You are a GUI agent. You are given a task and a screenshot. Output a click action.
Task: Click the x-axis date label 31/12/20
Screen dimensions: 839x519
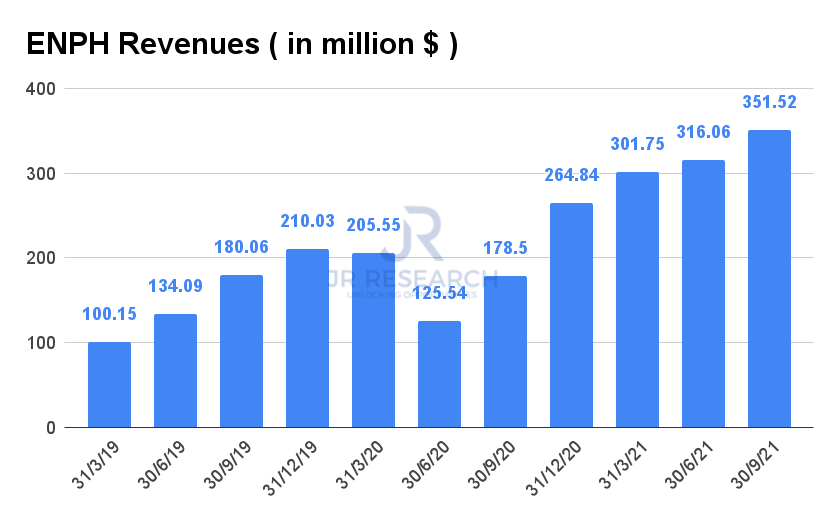click(554, 468)
